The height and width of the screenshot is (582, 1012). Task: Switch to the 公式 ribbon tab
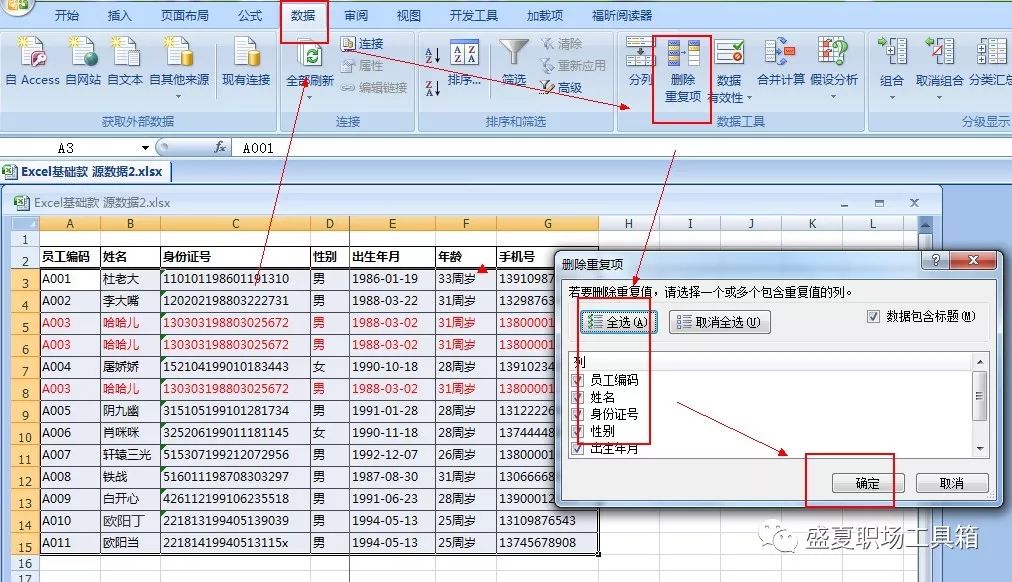[249, 15]
